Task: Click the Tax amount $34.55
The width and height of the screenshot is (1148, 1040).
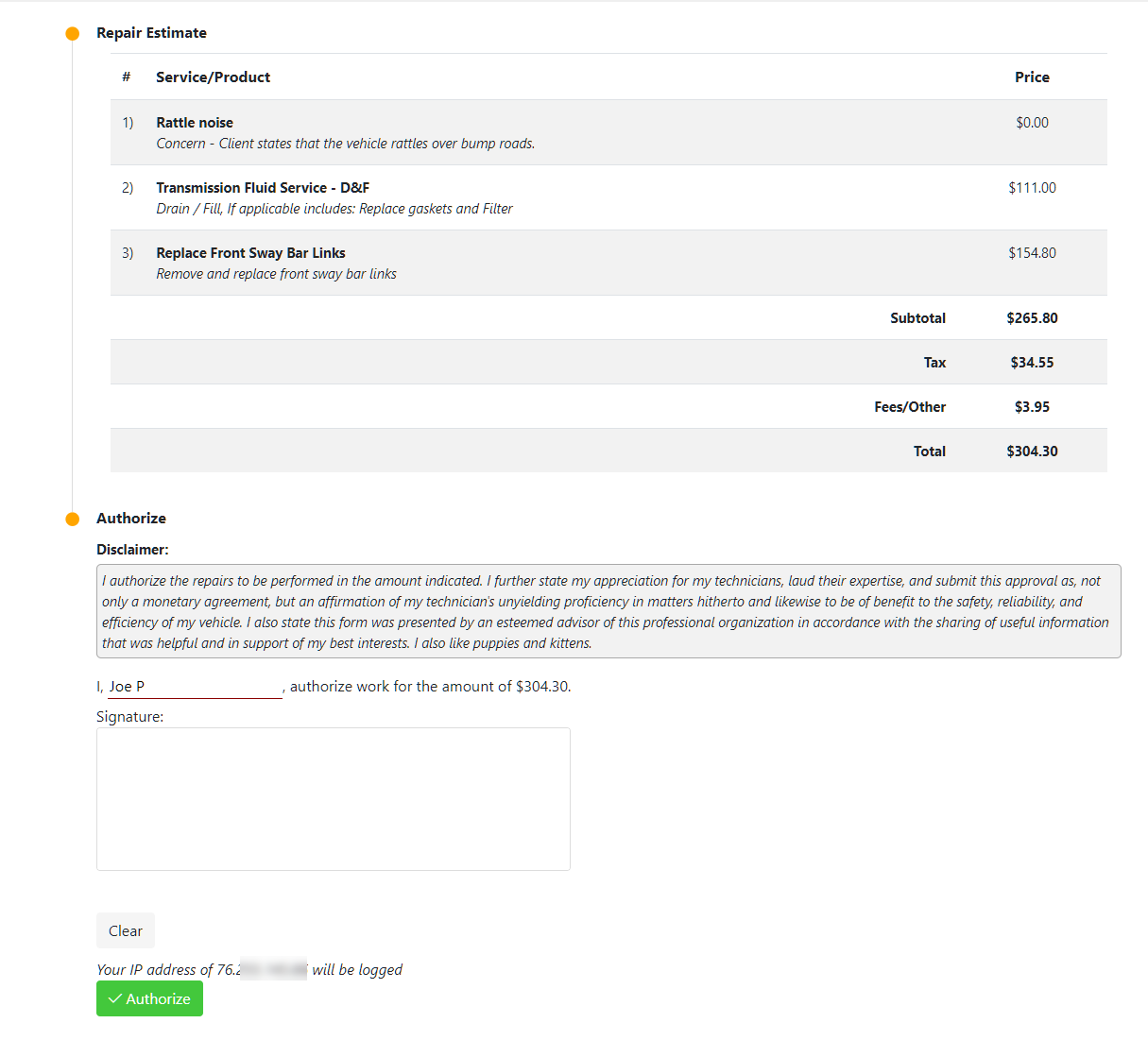Action: click(x=1032, y=363)
